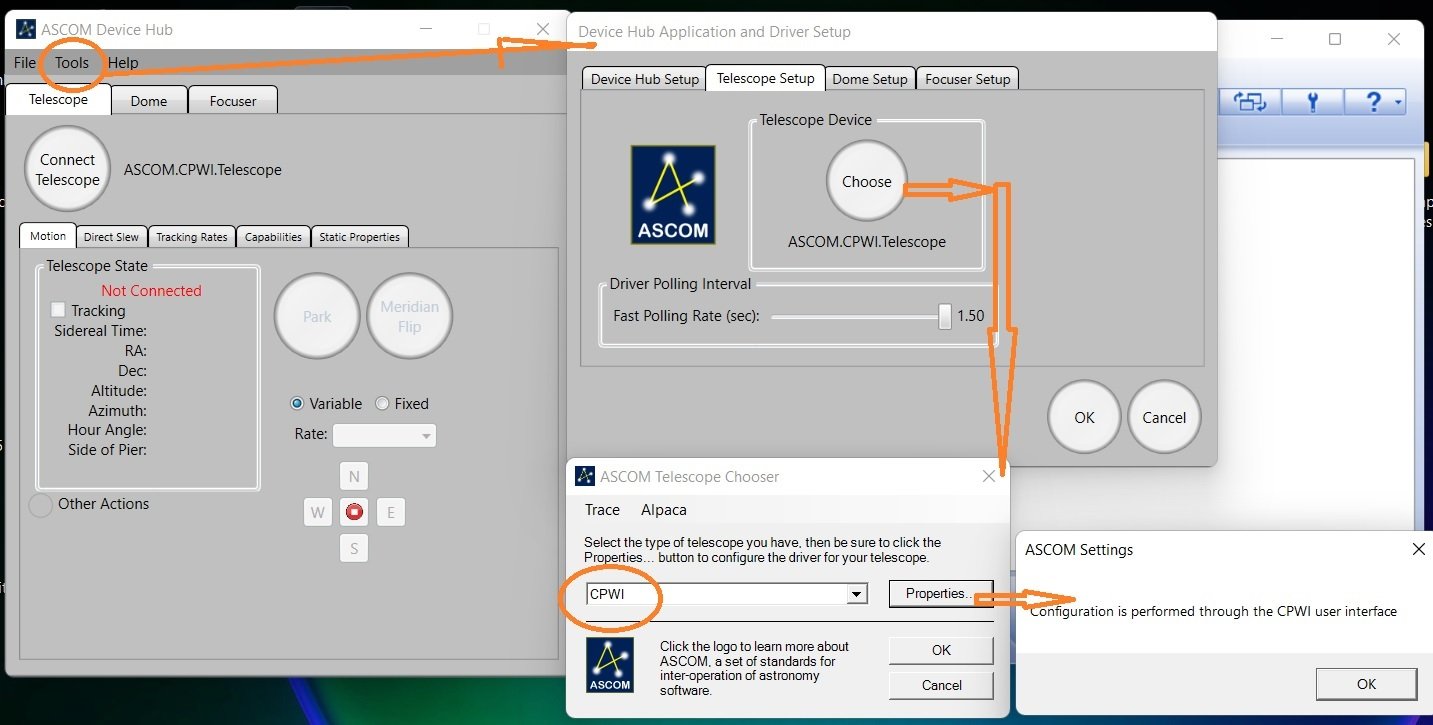
Task: Click the sync arrows icon in background window
Action: [x=1250, y=102]
